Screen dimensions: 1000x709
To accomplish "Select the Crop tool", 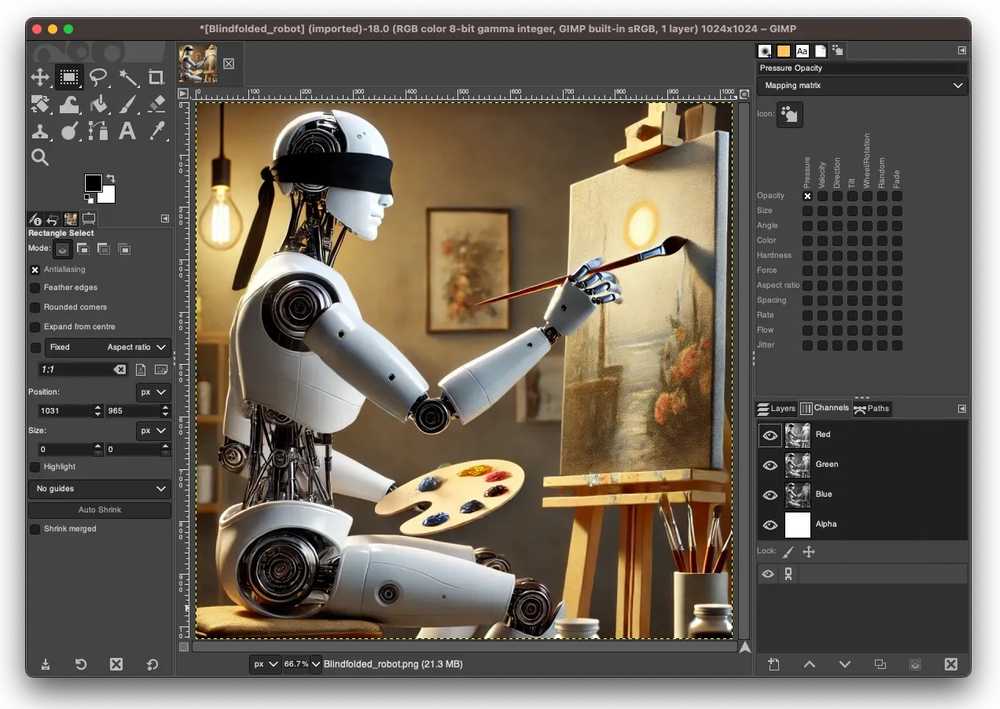I will (x=156, y=77).
